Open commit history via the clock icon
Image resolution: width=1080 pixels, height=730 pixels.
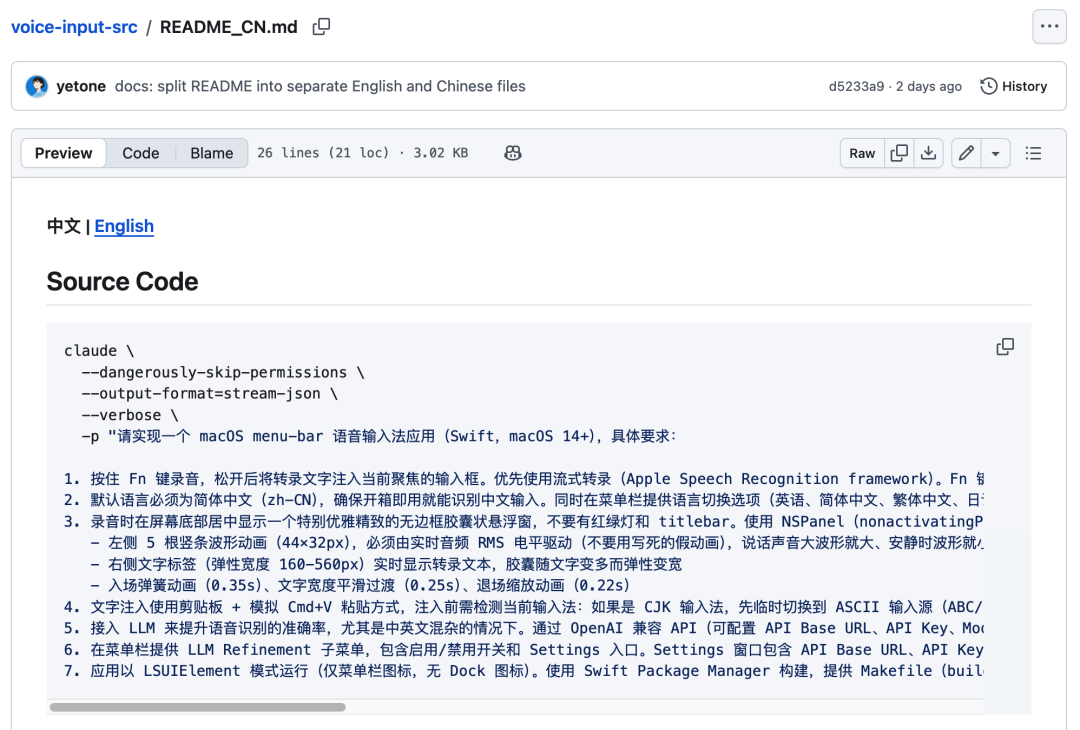988,86
